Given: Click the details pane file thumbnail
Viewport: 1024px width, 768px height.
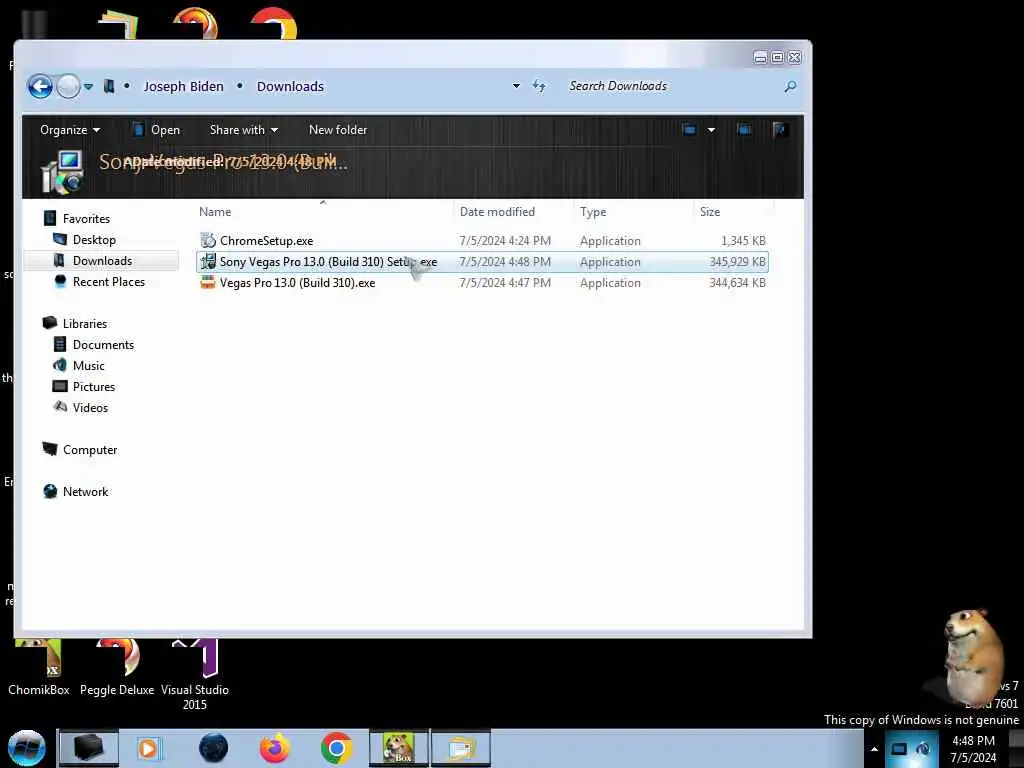Looking at the screenshot, I should pos(62,171).
